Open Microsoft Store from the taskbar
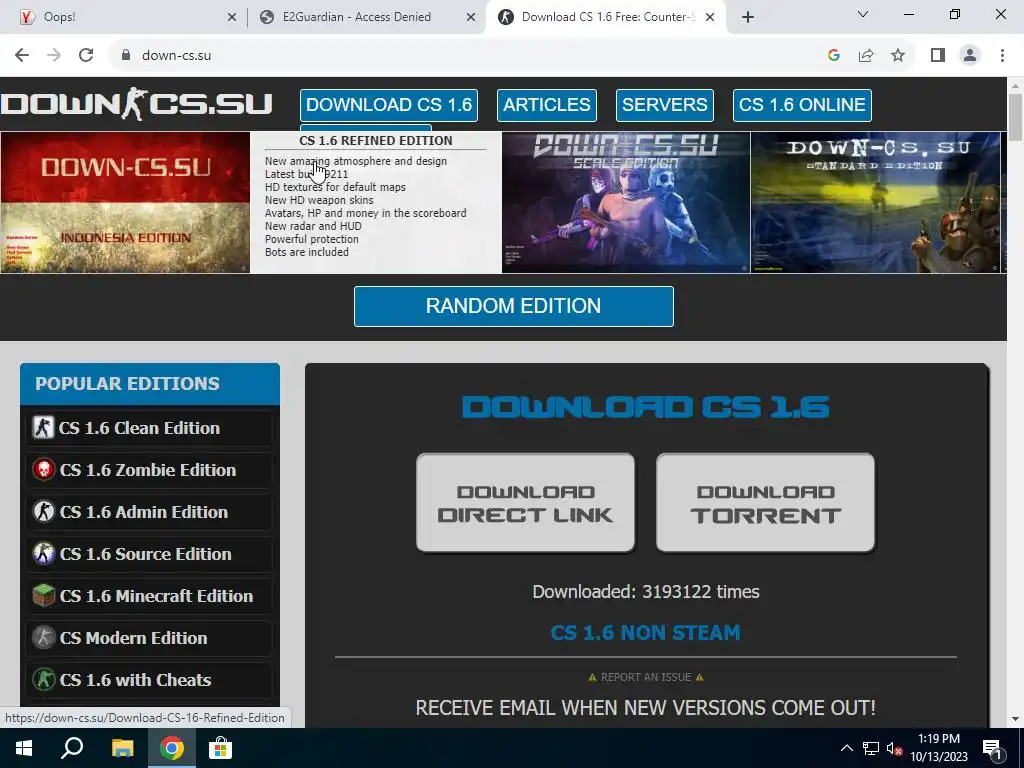 coord(221,748)
